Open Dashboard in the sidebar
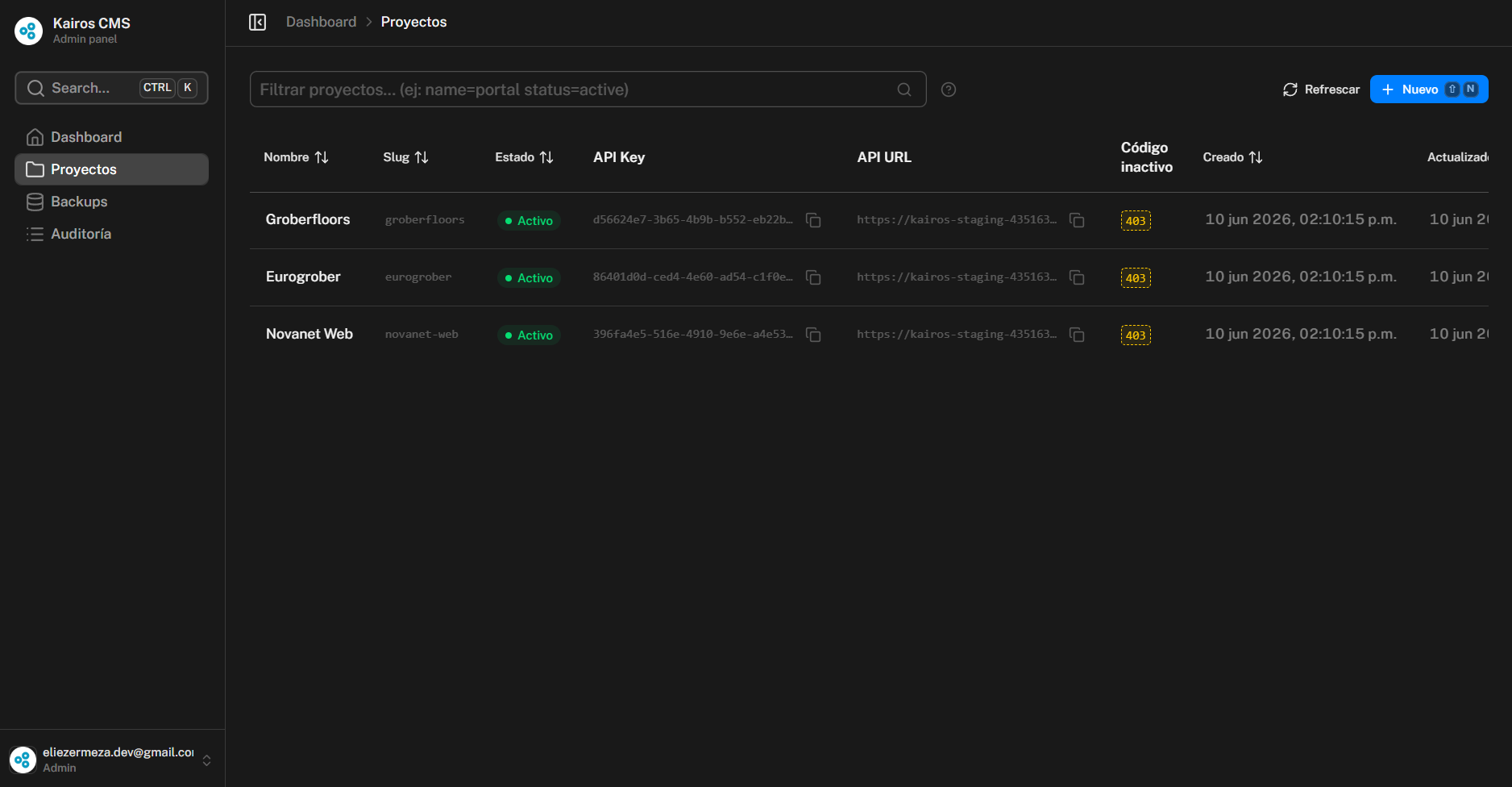Image resolution: width=1512 pixels, height=787 pixels. pos(111,137)
